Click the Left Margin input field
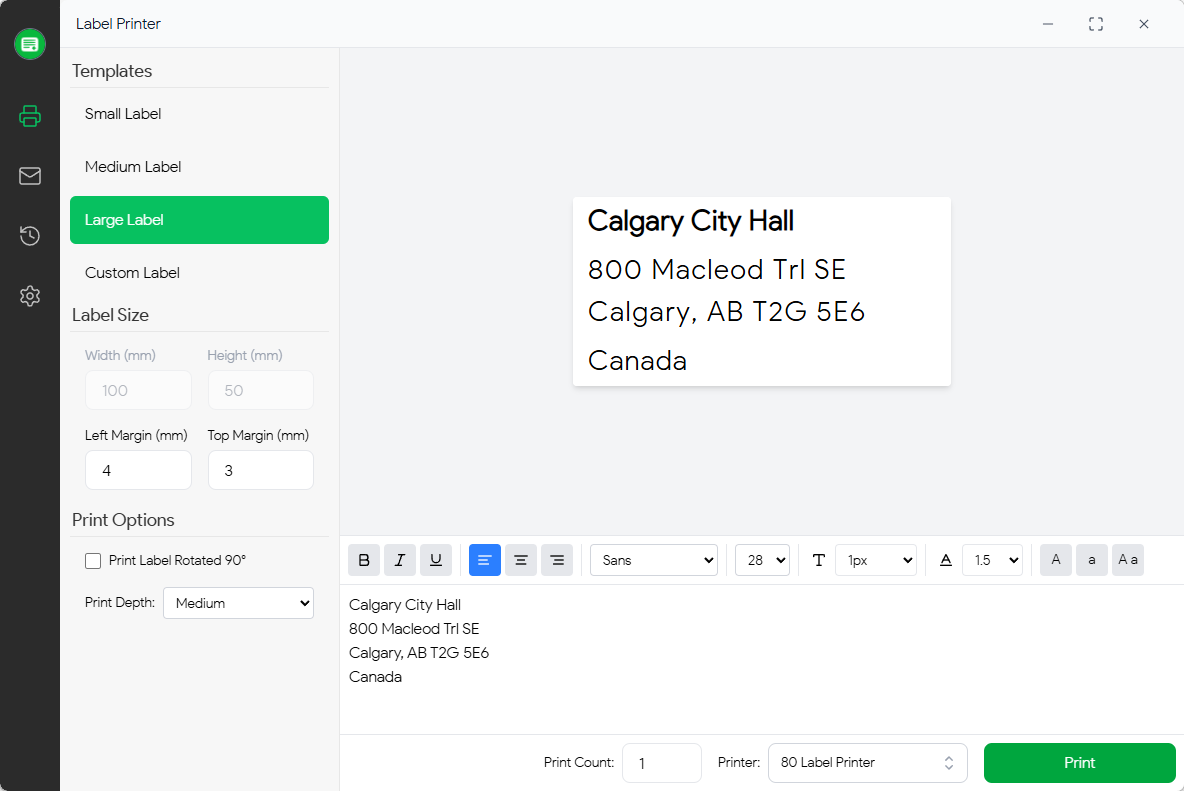The width and height of the screenshot is (1184, 791). (138, 470)
